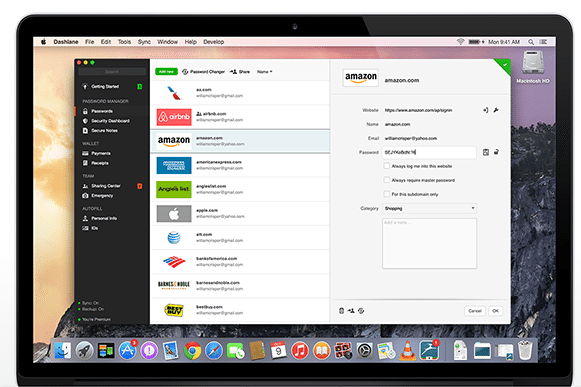Click inside the Add a note text area

[x=429, y=244]
